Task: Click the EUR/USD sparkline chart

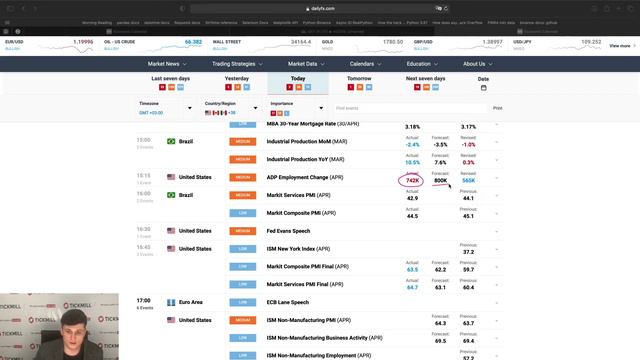Action: pyautogui.click(x=67, y=49)
